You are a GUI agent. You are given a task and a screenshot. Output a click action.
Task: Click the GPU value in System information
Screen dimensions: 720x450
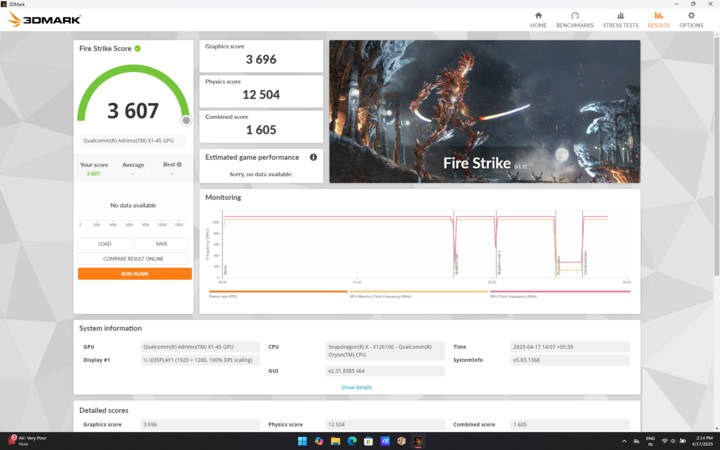pyautogui.click(x=200, y=347)
